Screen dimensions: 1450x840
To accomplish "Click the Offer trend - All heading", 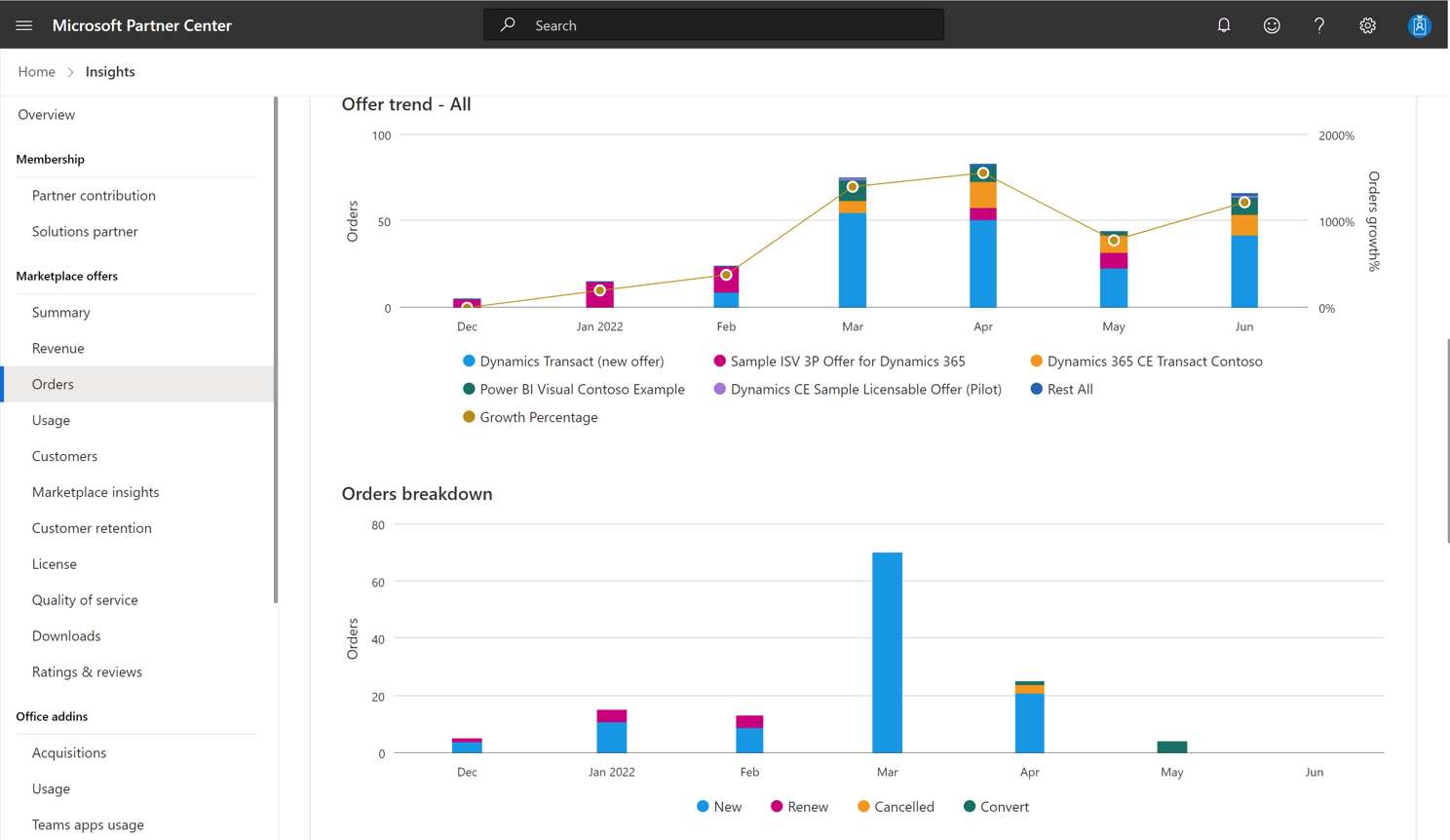I will (x=406, y=104).
